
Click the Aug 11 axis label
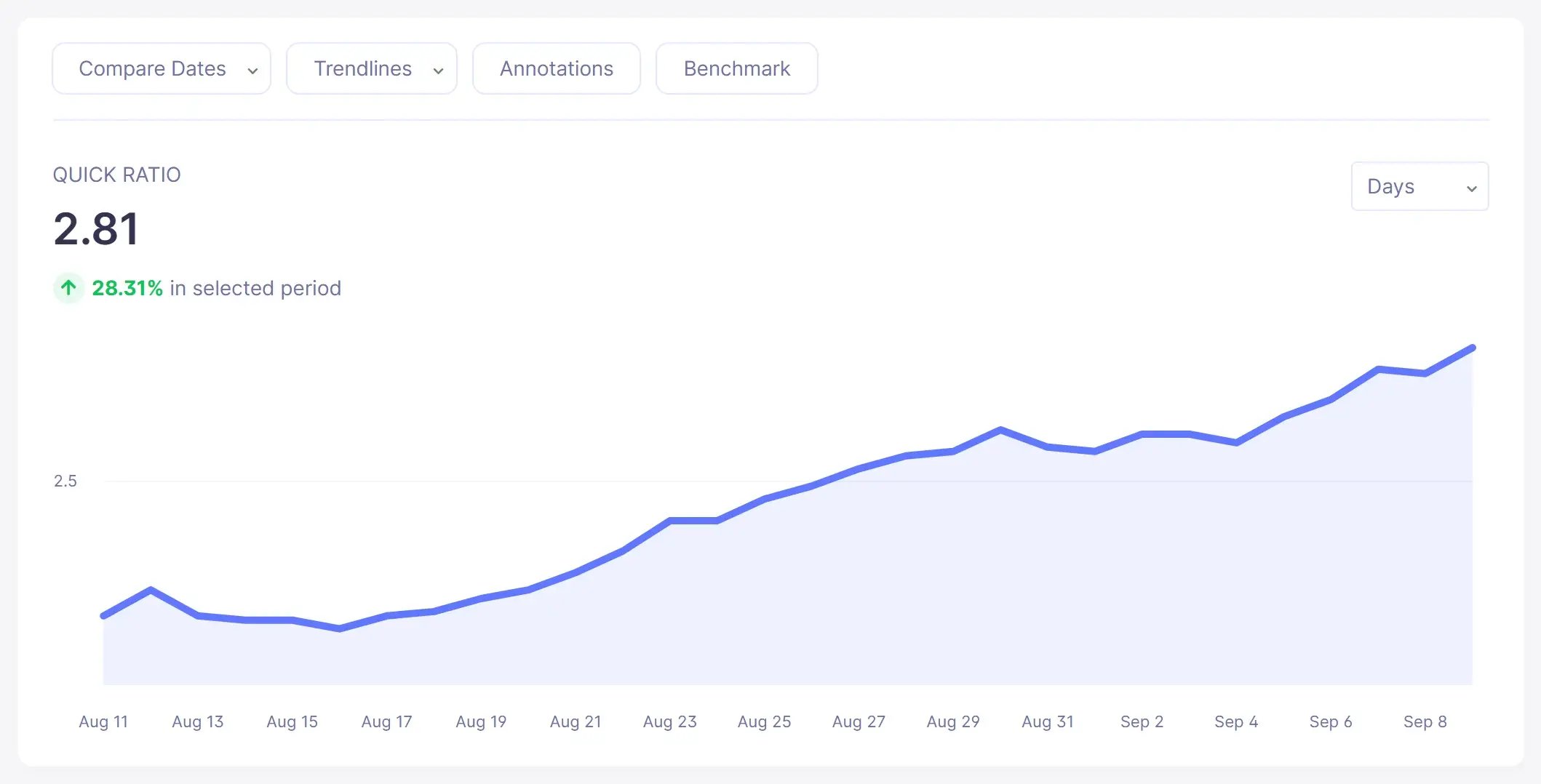coord(103,721)
